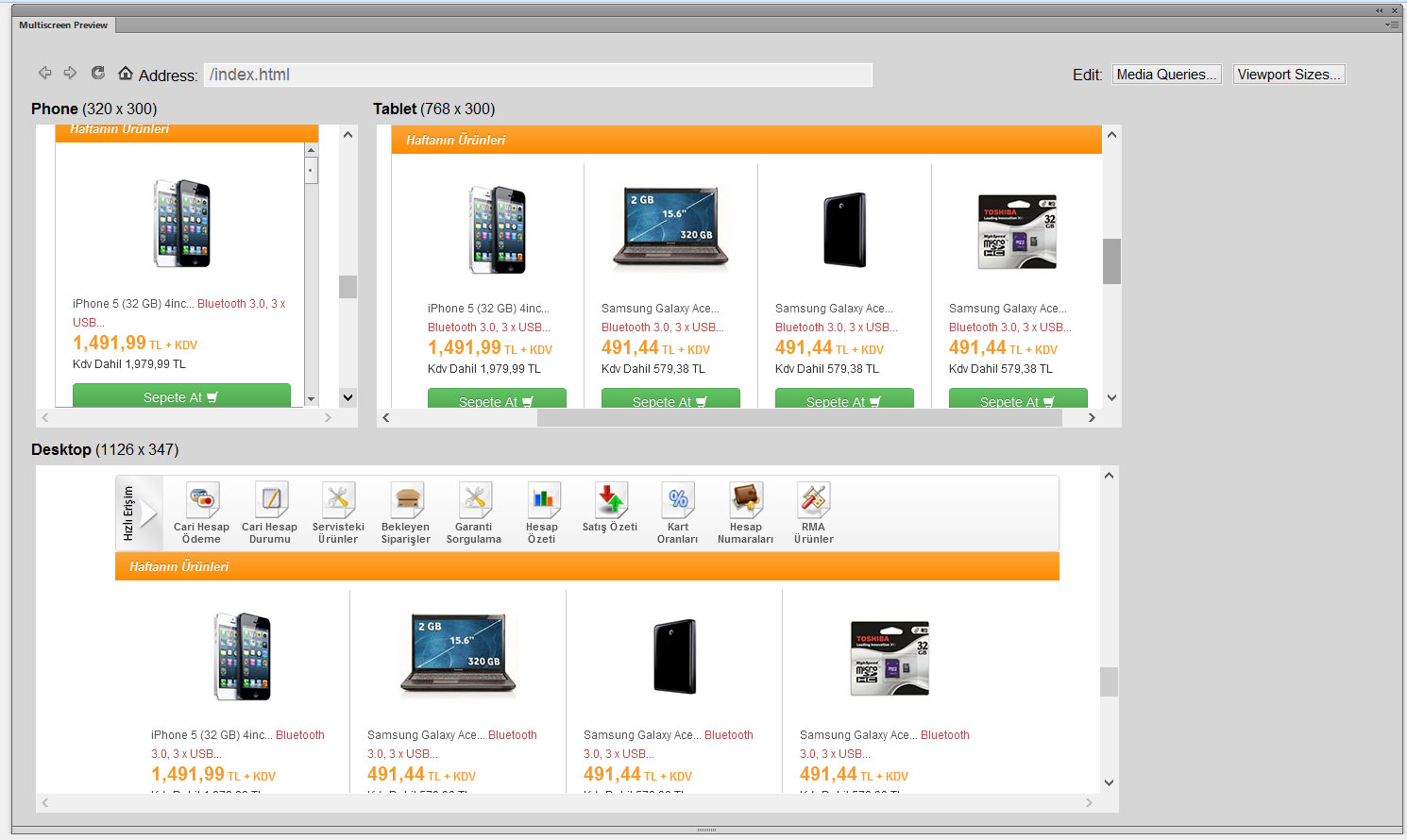Click the Tablet preview vertical scrollbar up arrow
The image size is (1407, 840).
pyautogui.click(x=1111, y=135)
